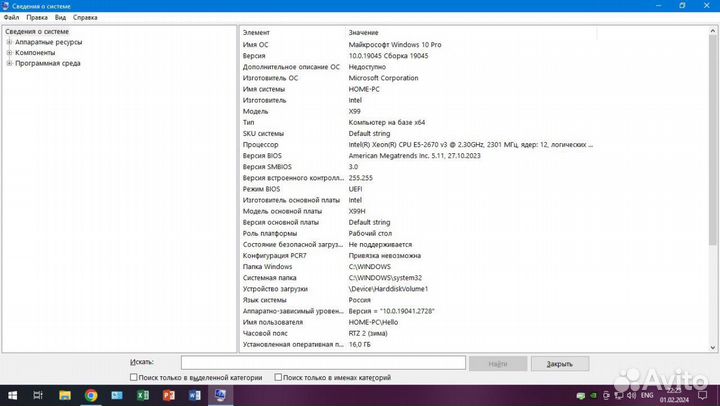Open network status in the system tray
The width and height of the screenshot is (720, 406).
619,395
